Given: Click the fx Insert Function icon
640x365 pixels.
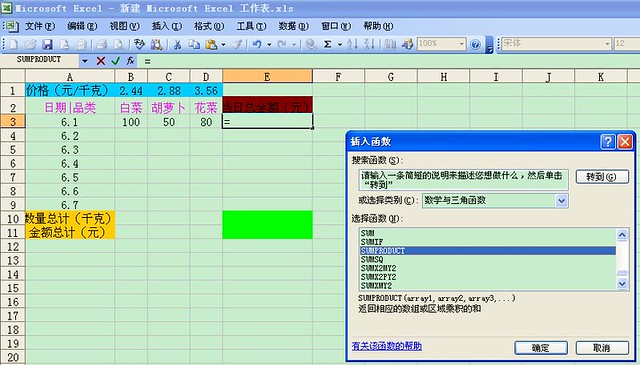Looking at the screenshot, I should [130, 61].
